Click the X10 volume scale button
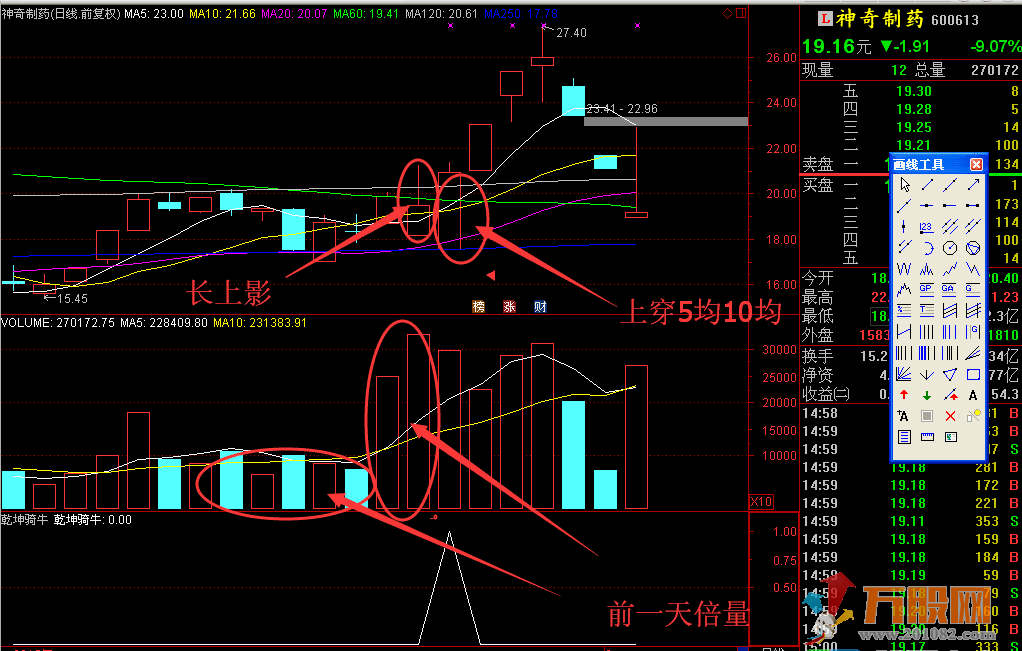 761,501
